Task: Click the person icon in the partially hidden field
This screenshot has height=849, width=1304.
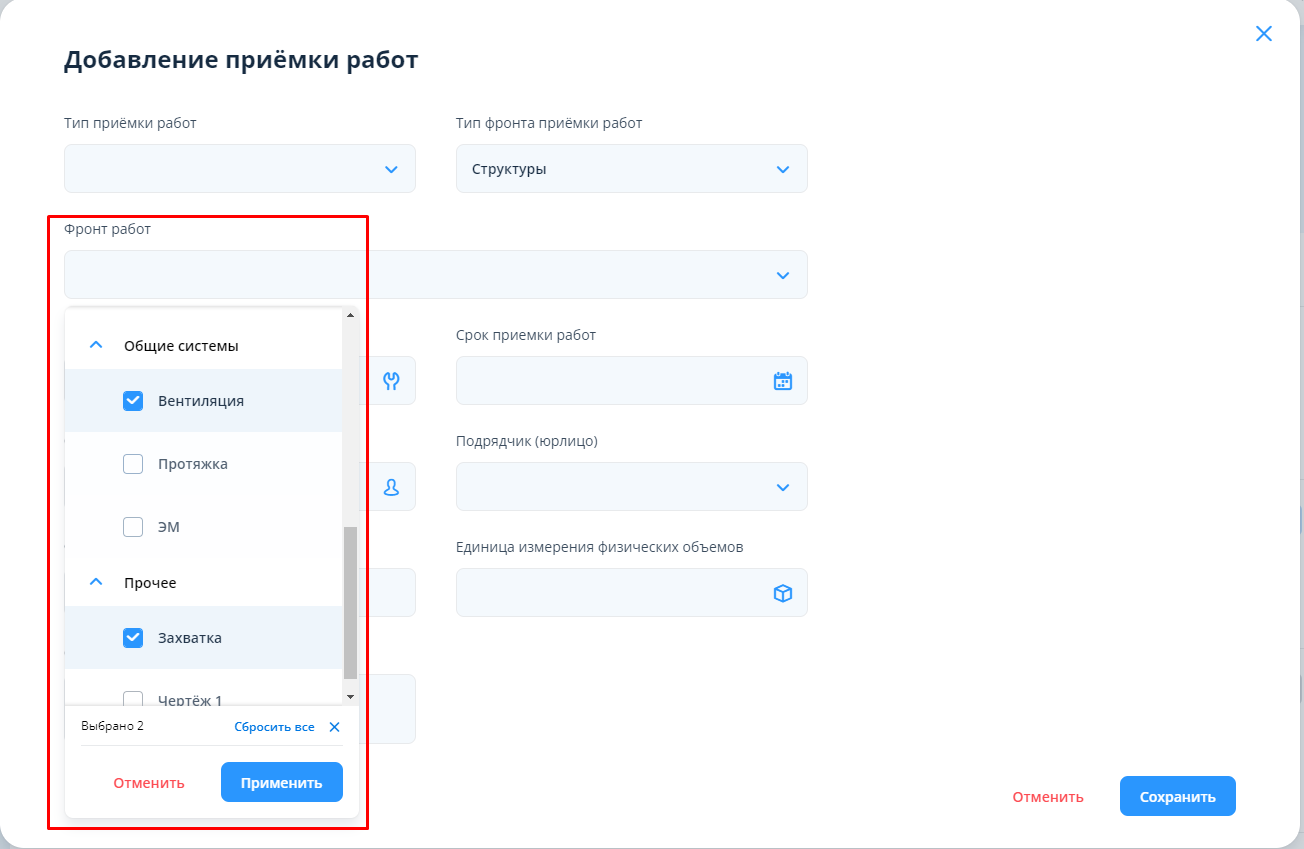Action: (391, 487)
